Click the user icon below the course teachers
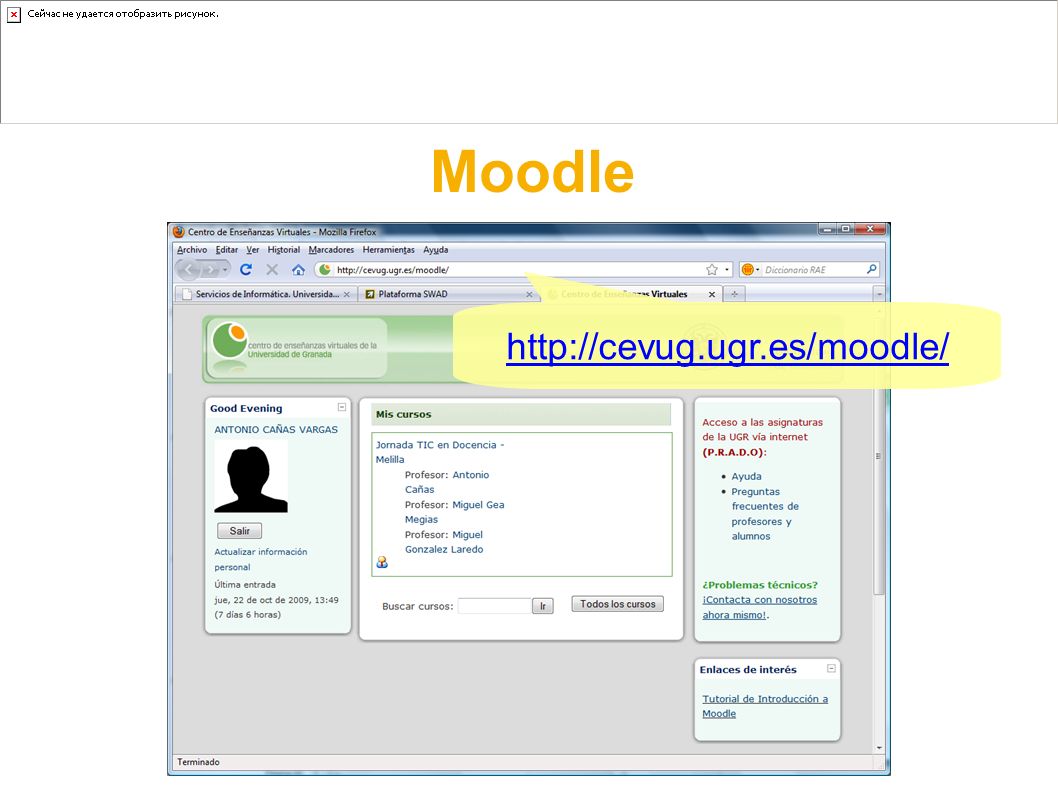This screenshot has height=793, width=1058. 383,562
